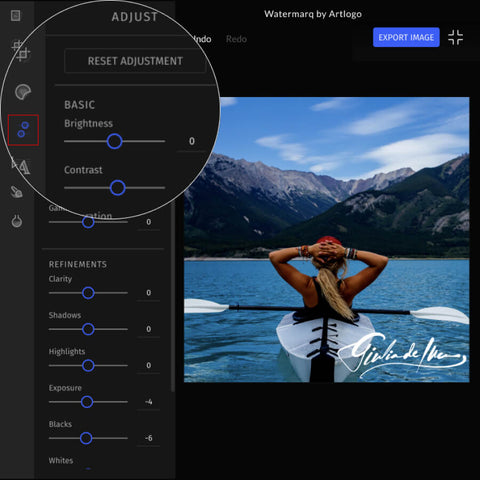Click the Exposure slider handle

[87, 402]
